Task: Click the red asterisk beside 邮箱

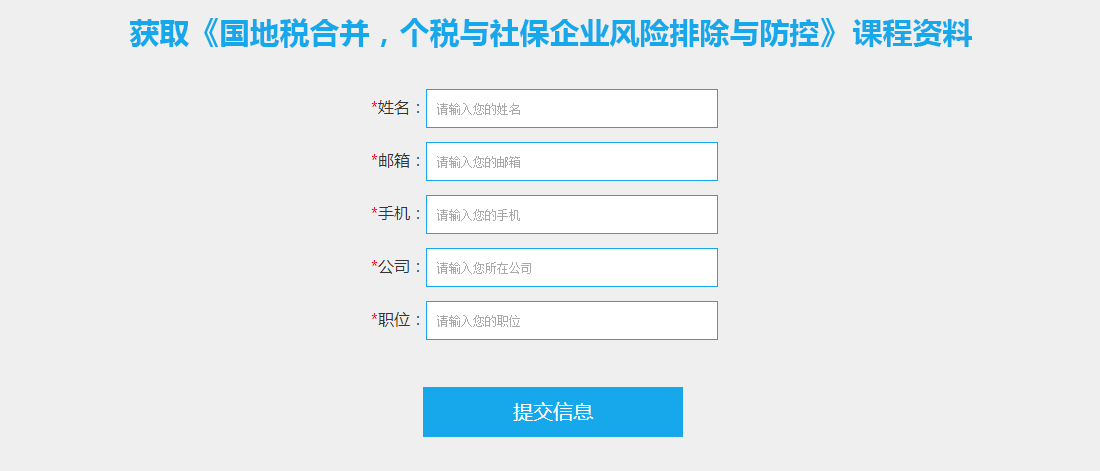Action: pos(375,159)
